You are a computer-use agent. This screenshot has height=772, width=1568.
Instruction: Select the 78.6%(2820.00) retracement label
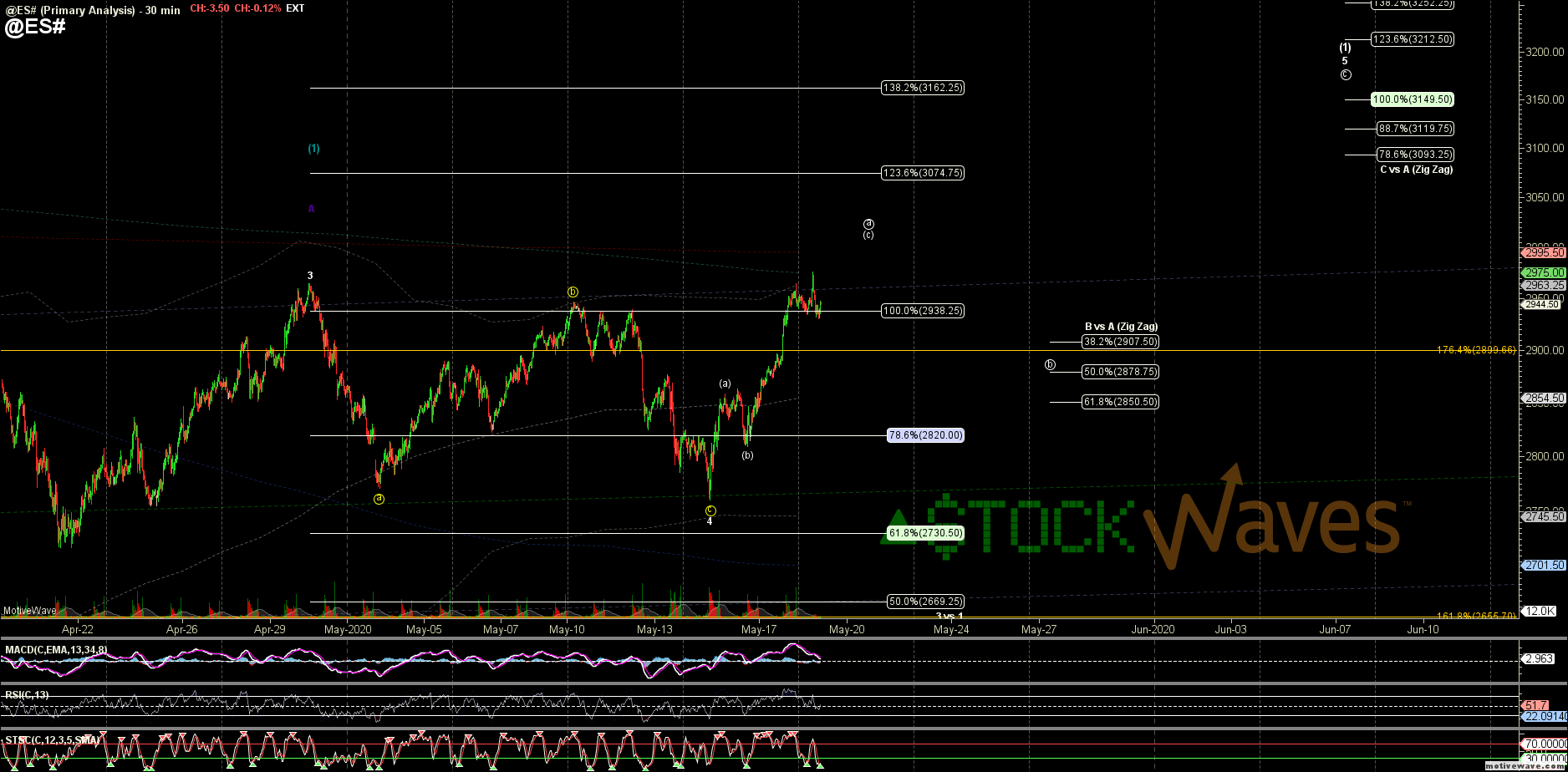pos(925,435)
